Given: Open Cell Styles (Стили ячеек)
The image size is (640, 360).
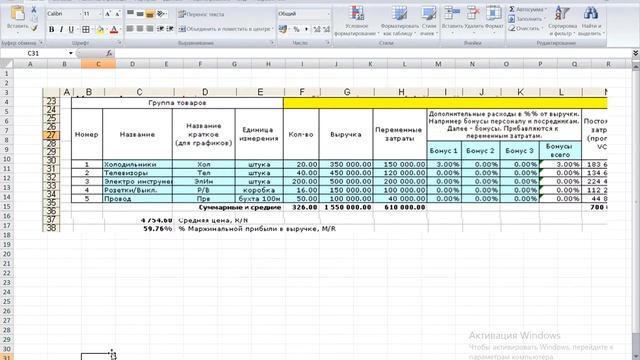Looking at the screenshot, I should 429,20.
